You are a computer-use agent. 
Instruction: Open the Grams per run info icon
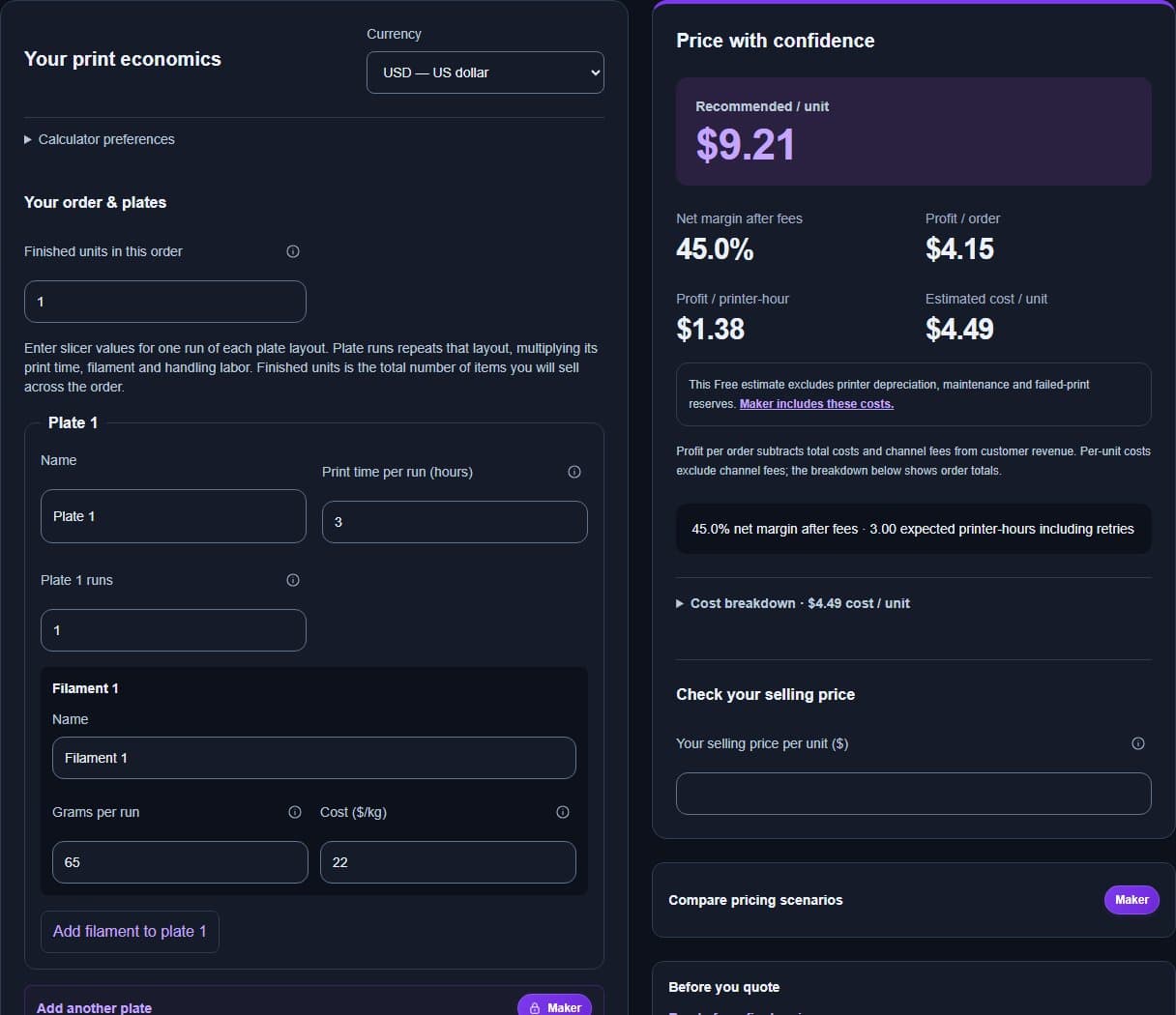tap(295, 812)
